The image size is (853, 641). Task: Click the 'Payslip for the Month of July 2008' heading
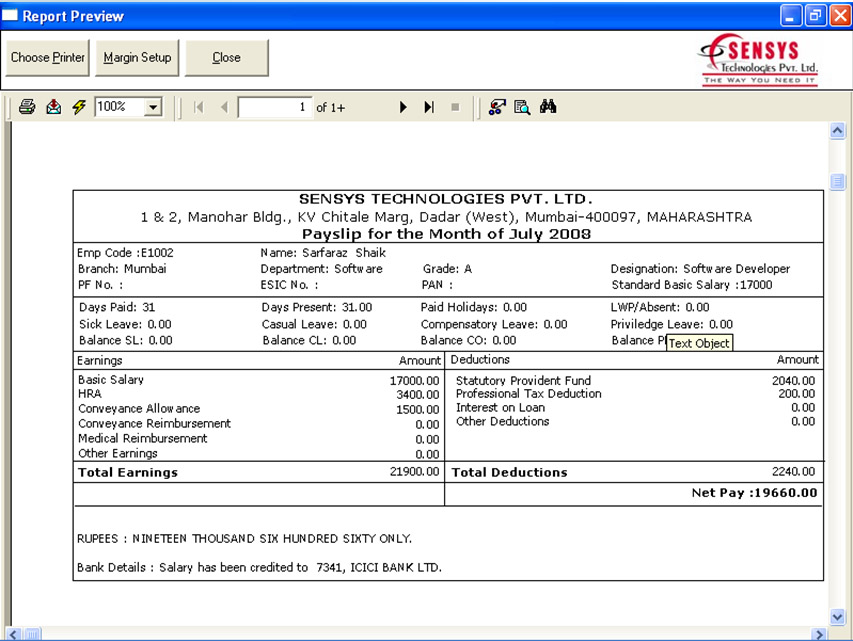tap(446, 234)
